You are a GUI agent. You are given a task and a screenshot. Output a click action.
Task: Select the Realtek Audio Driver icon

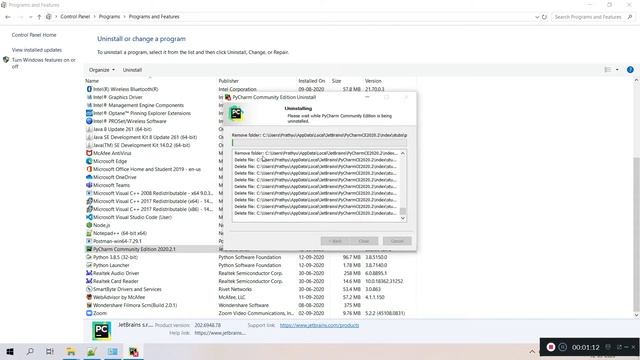coord(89,273)
